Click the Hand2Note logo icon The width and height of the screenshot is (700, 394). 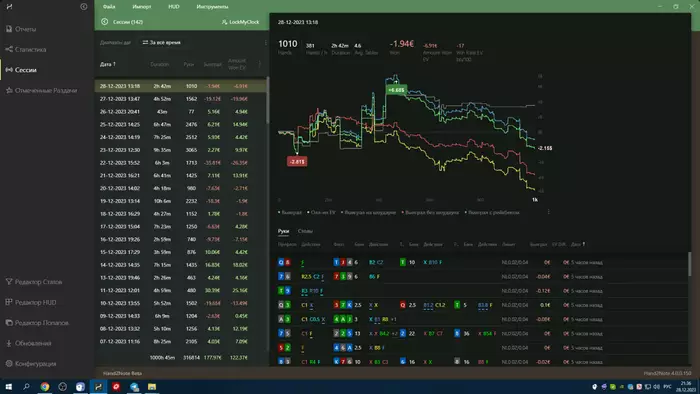point(9,7)
